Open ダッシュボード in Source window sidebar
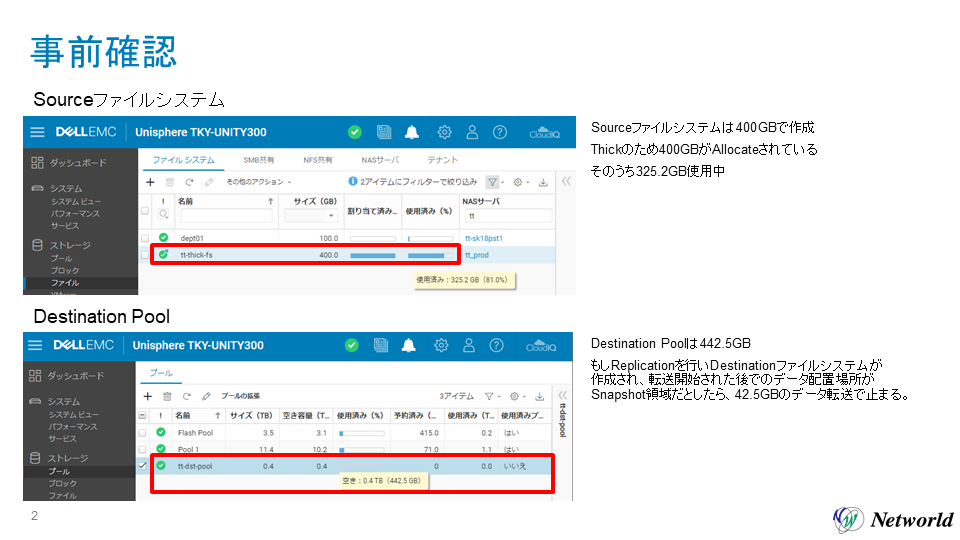960x540 pixels. click(78, 163)
